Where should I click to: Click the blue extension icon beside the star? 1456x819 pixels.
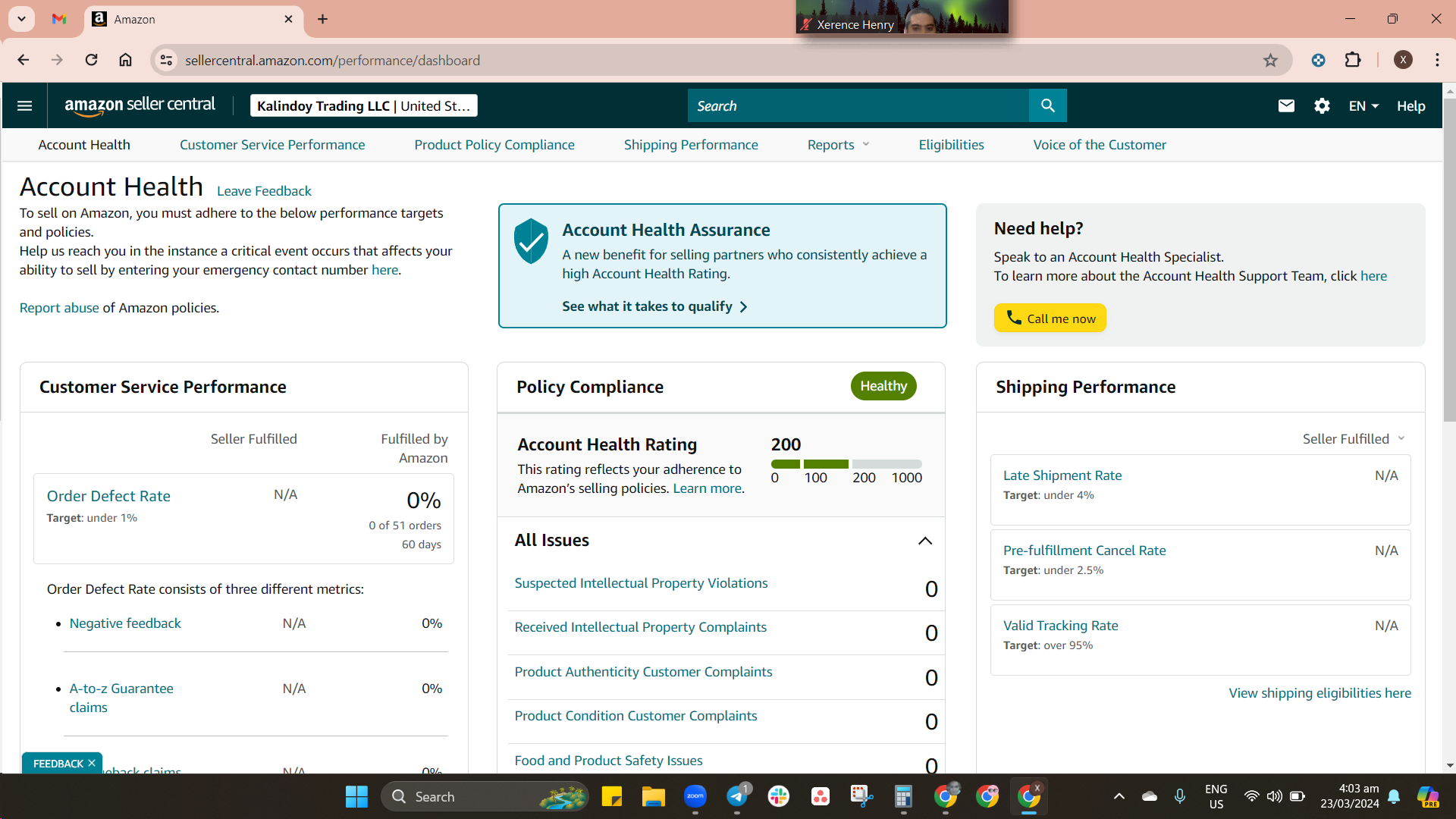(1318, 60)
